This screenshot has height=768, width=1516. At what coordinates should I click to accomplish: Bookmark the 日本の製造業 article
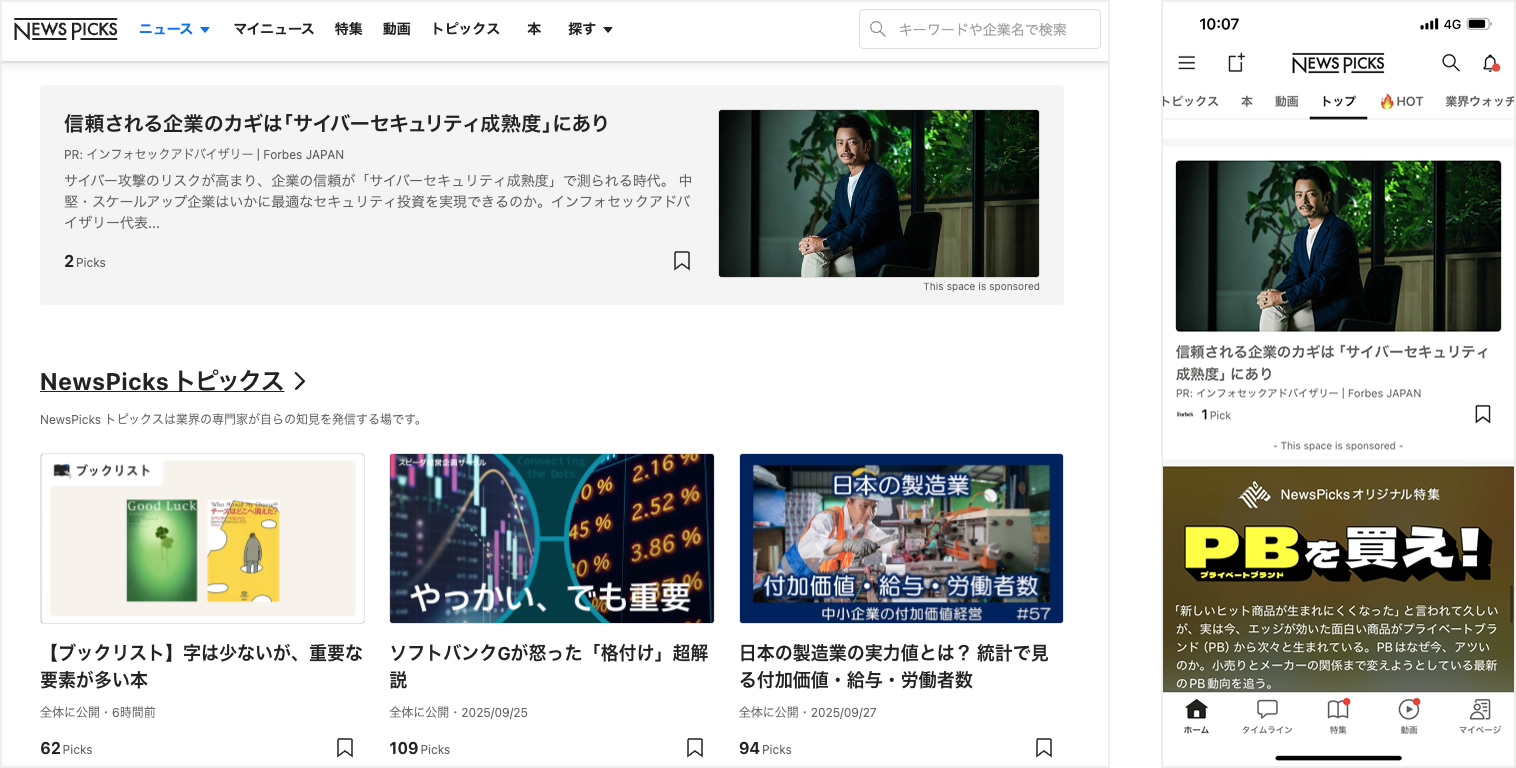1044,748
